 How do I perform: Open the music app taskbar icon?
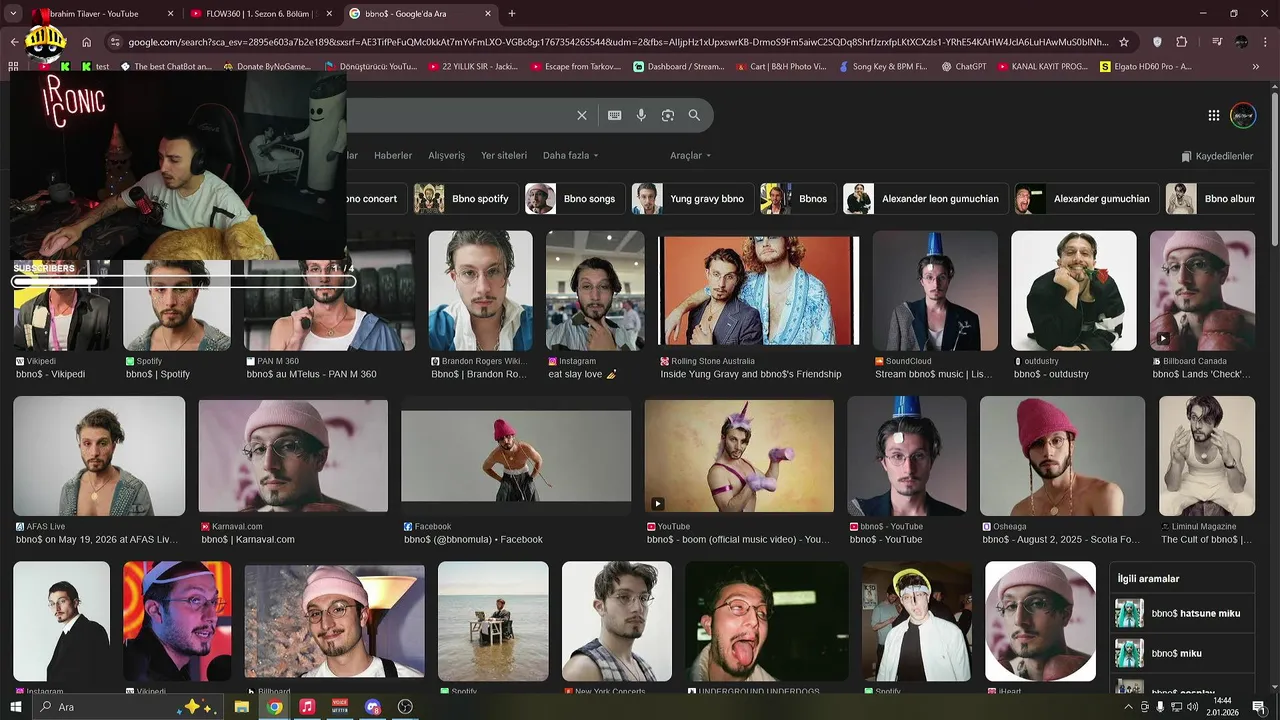[x=307, y=707]
